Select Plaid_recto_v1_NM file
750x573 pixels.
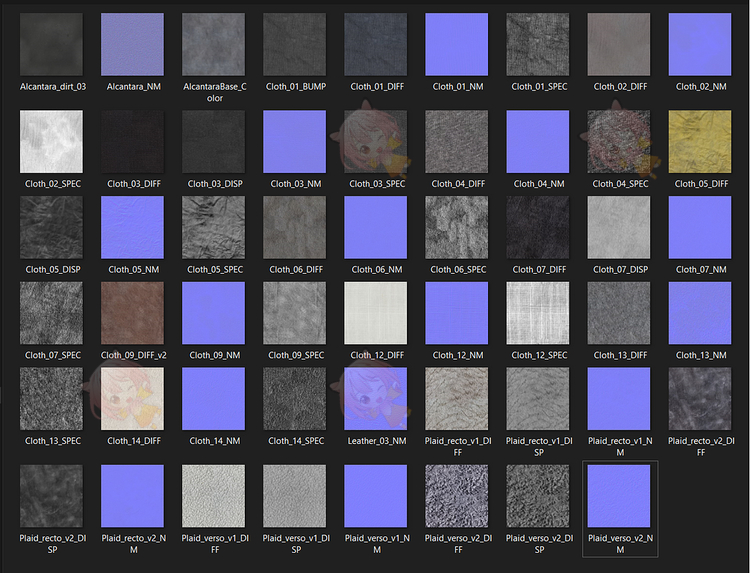pos(619,398)
